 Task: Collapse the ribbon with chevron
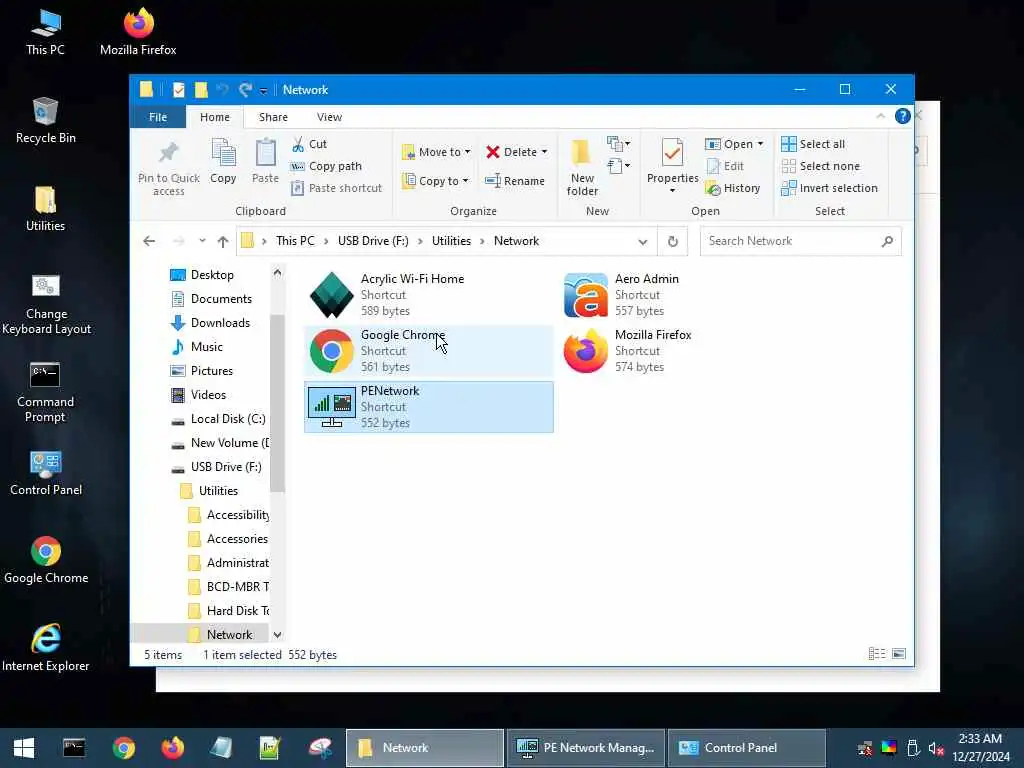point(880,116)
